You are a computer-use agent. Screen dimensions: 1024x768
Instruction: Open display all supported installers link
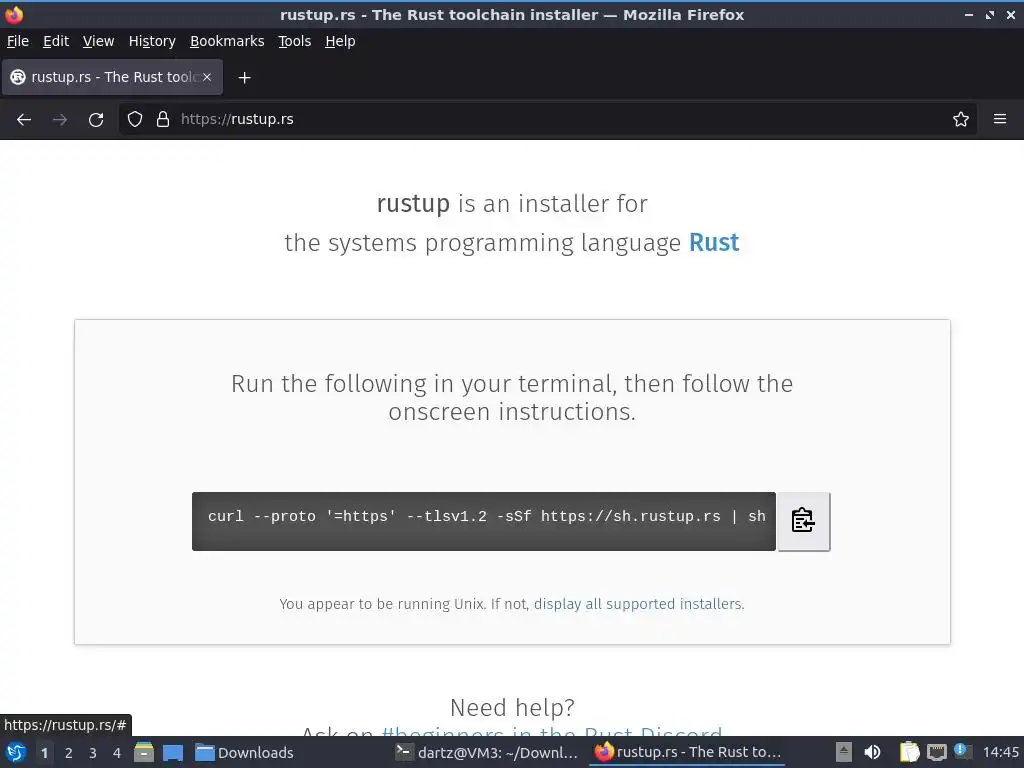click(x=638, y=604)
